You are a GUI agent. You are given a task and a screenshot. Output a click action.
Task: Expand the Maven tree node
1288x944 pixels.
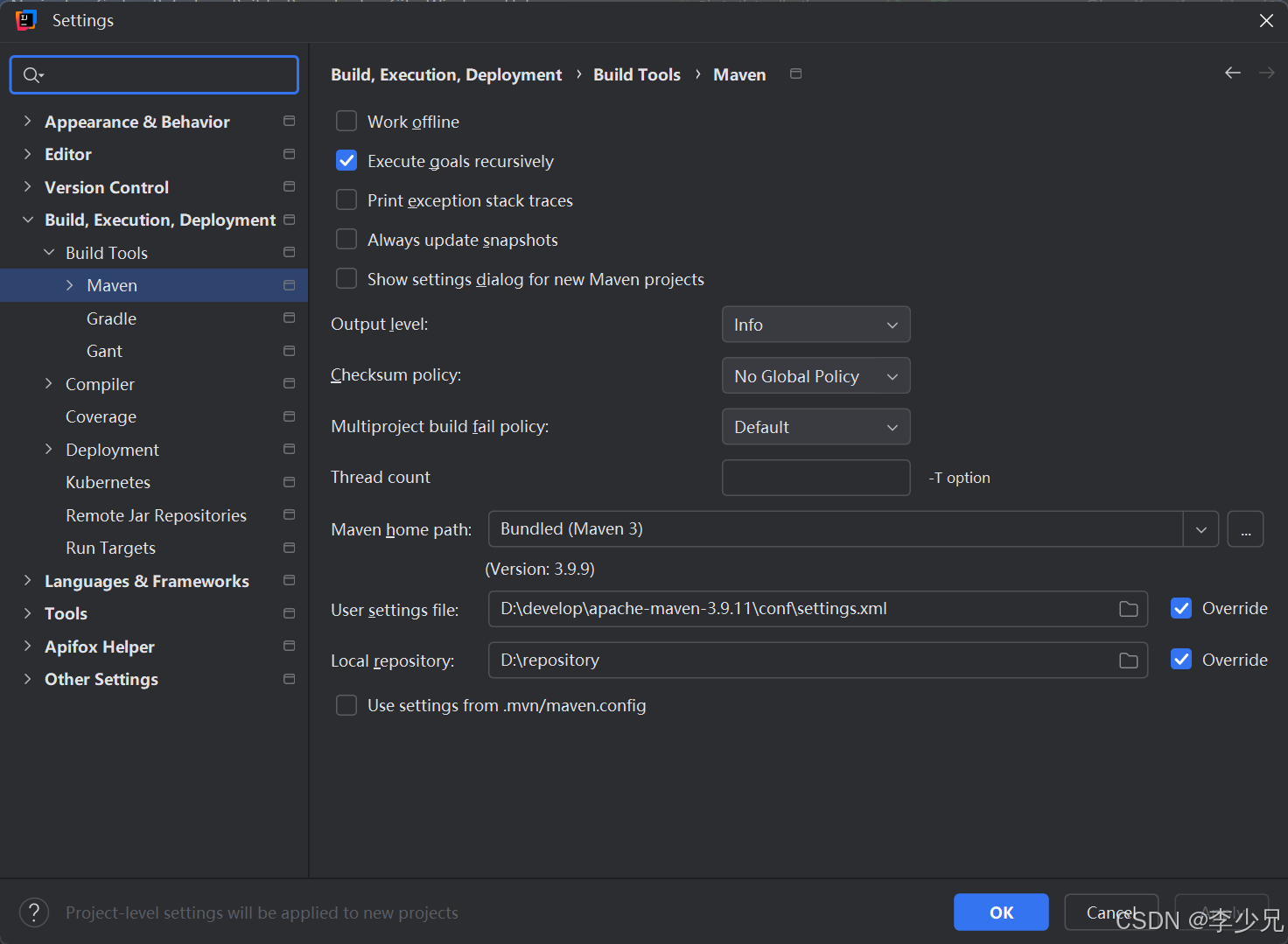coord(70,285)
